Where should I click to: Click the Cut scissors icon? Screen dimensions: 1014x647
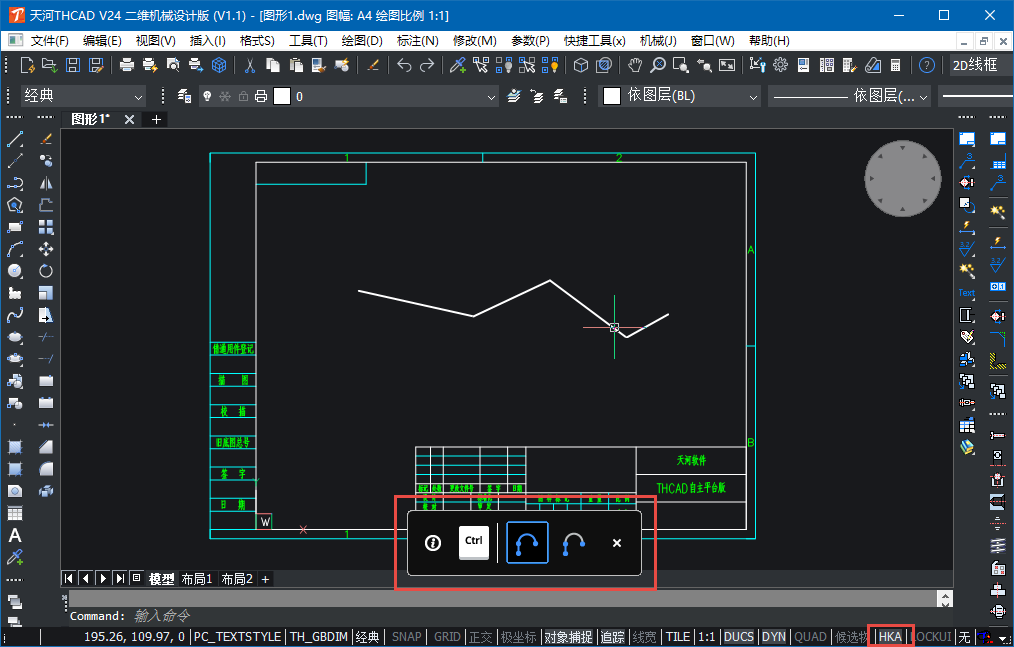tap(250, 65)
